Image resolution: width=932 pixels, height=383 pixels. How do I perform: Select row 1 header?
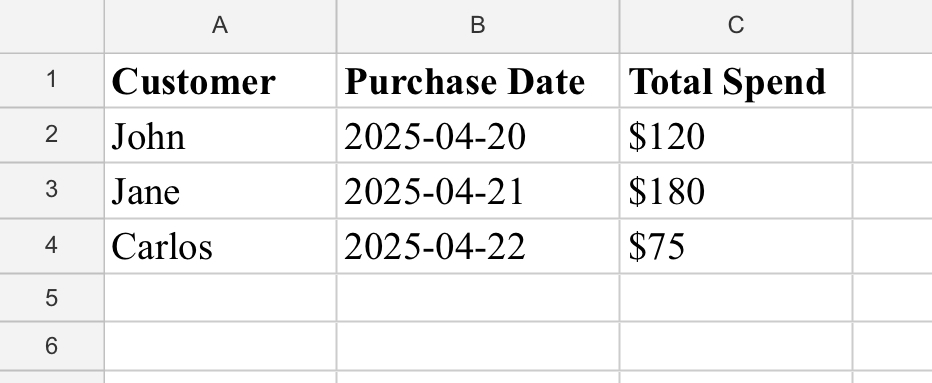pos(52,81)
